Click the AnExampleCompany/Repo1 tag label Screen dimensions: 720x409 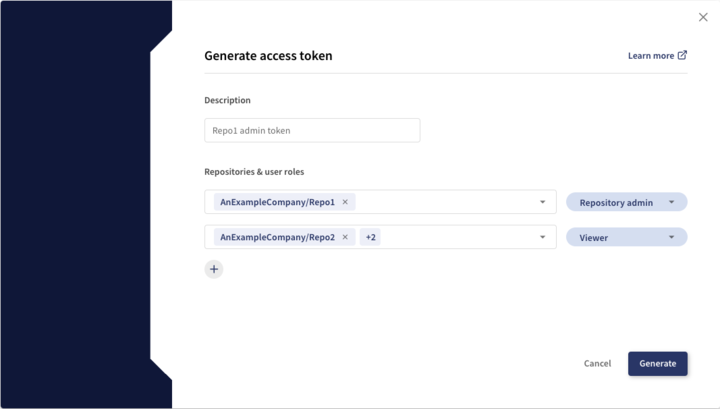pyautogui.click(x=277, y=202)
